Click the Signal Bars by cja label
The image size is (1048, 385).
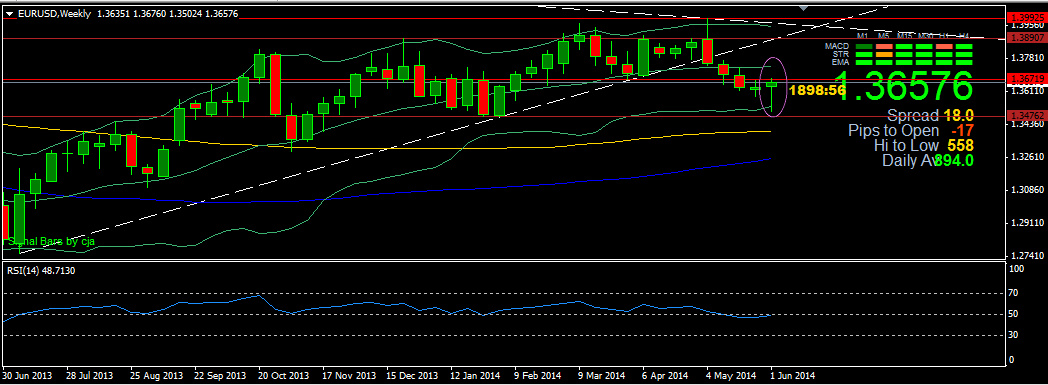click(51, 241)
